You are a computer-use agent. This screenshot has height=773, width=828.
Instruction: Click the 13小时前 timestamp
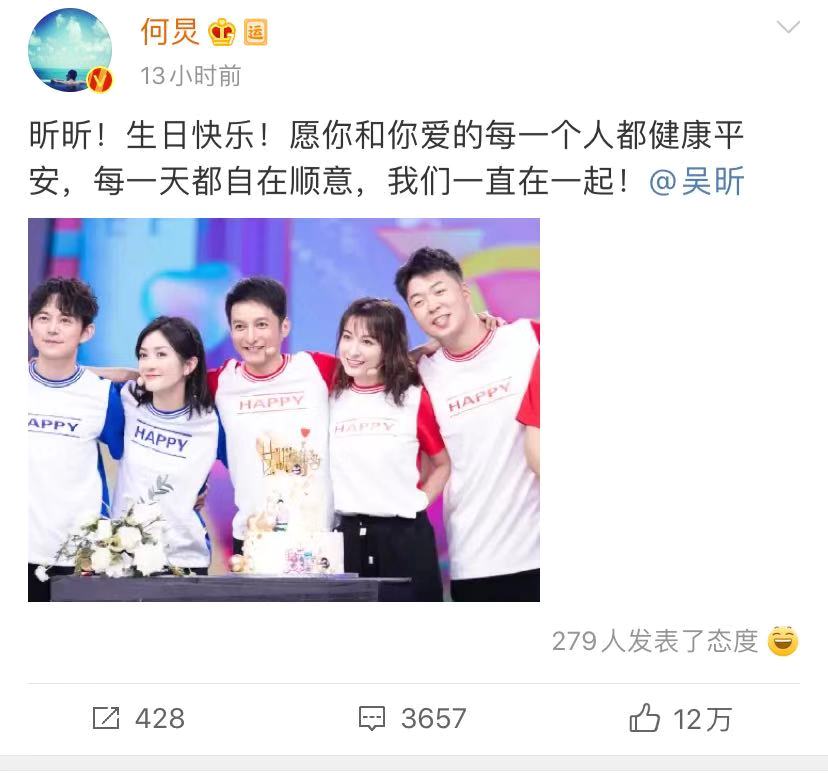[191, 76]
